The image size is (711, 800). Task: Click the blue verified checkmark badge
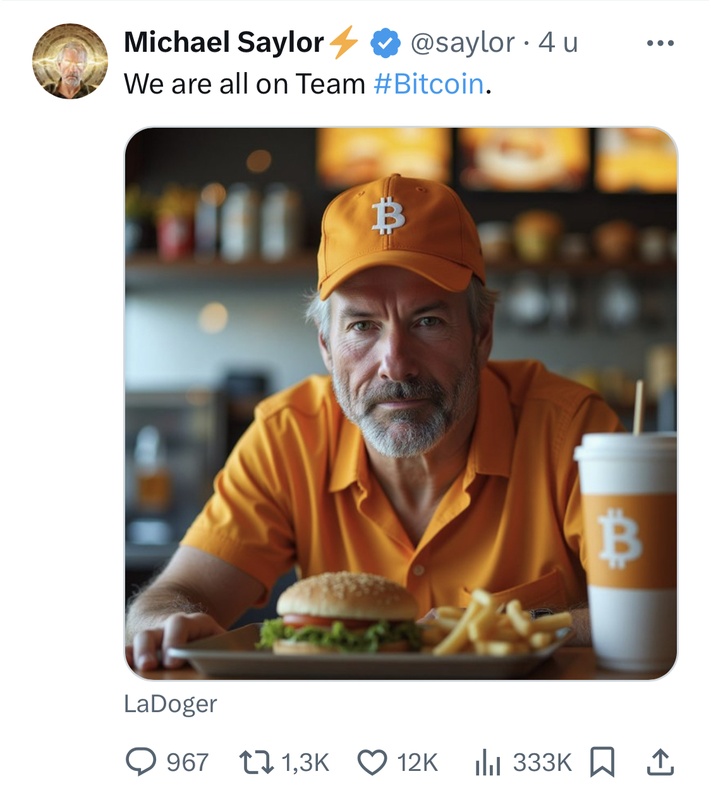[385, 43]
